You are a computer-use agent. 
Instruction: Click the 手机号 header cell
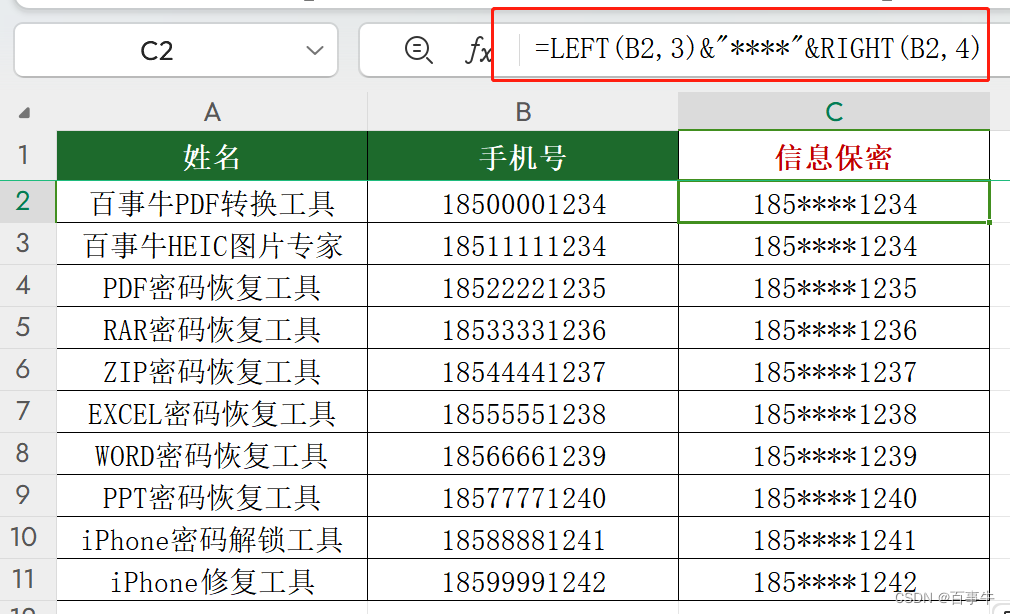[522, 156]
